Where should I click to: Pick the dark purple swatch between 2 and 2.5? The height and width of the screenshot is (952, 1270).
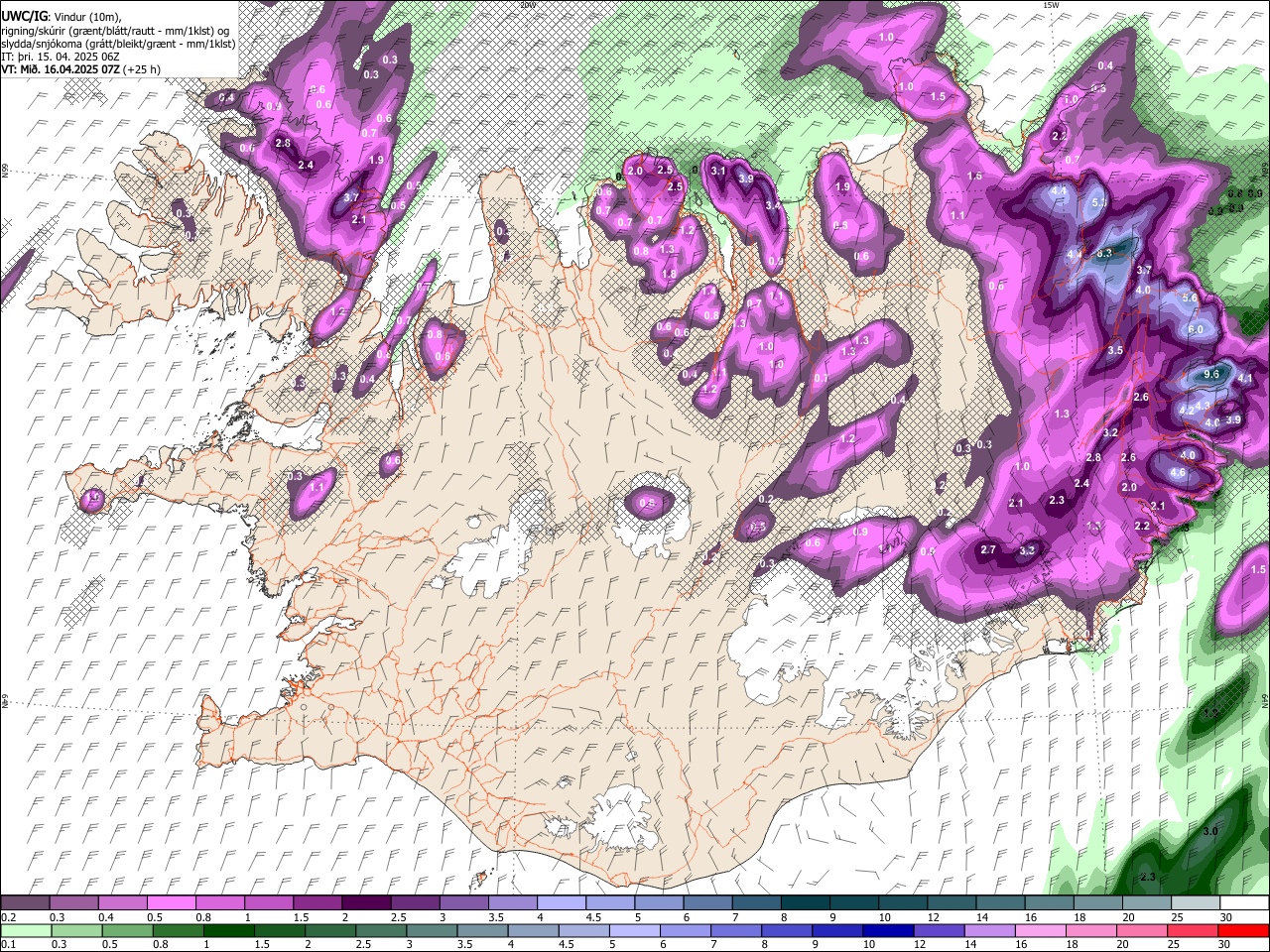tap(366, 902)
